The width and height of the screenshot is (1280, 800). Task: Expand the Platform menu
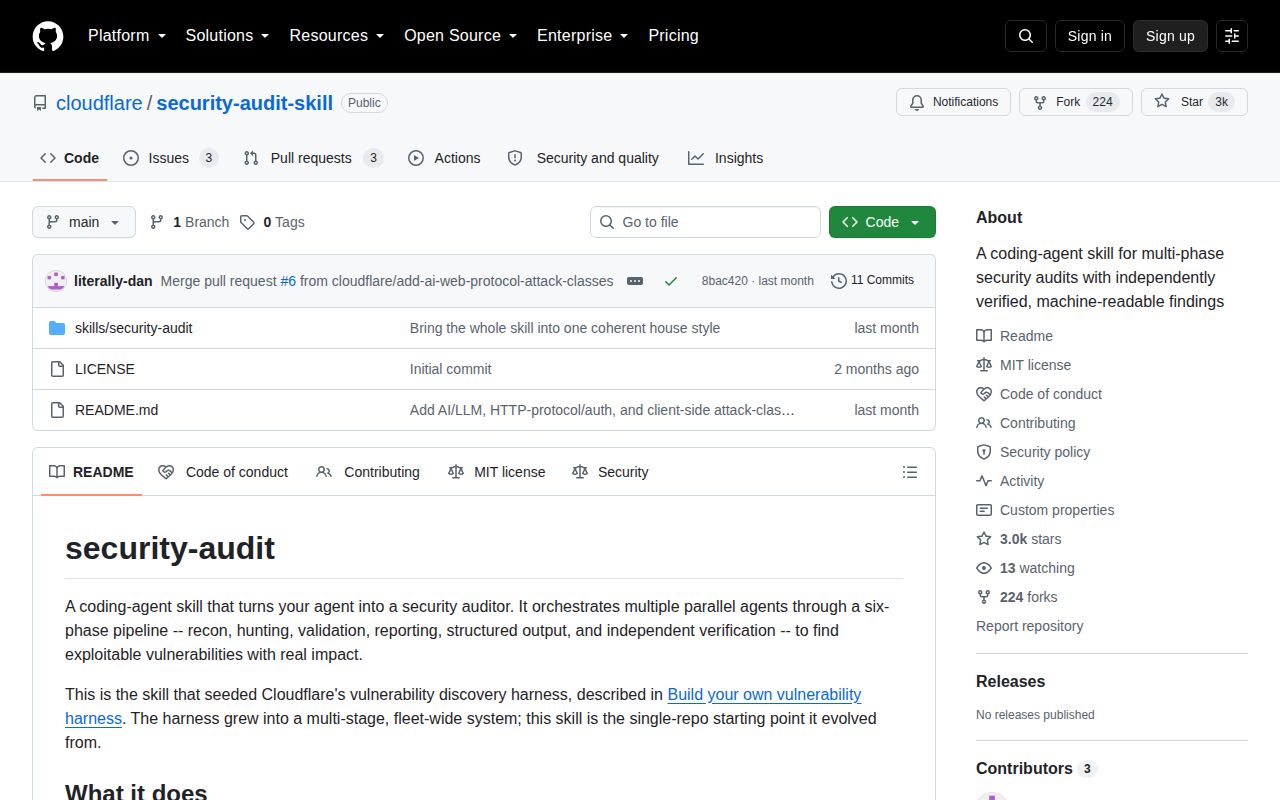click(127, 36)
